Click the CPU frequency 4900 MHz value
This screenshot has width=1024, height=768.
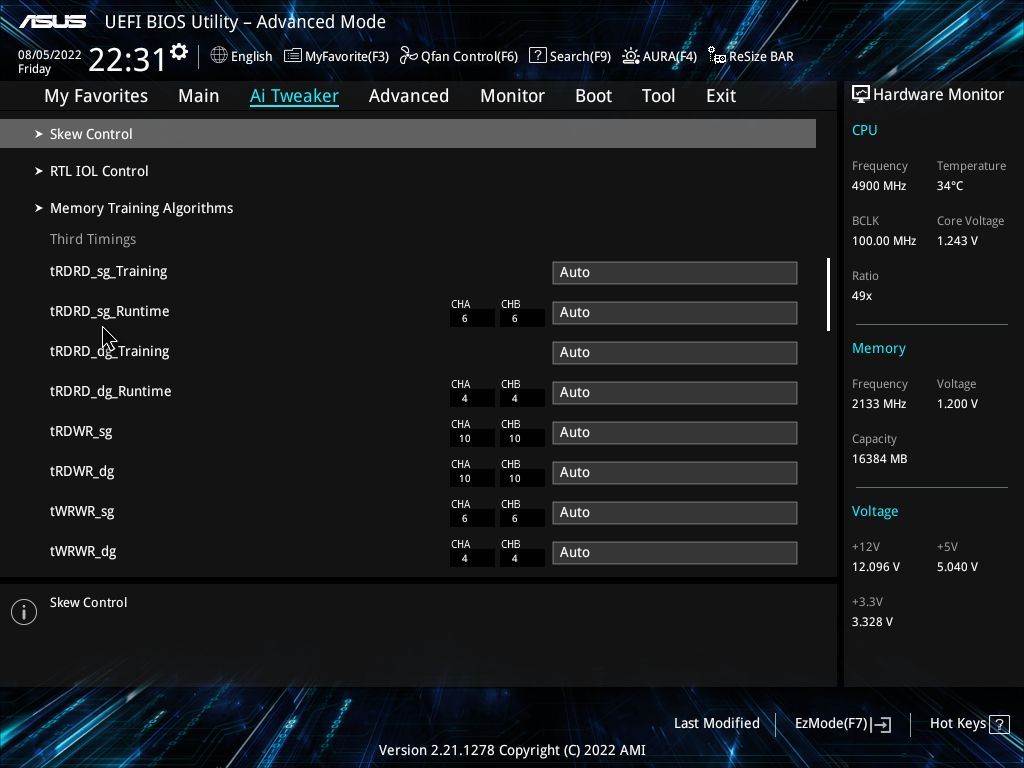coord(879,186)
